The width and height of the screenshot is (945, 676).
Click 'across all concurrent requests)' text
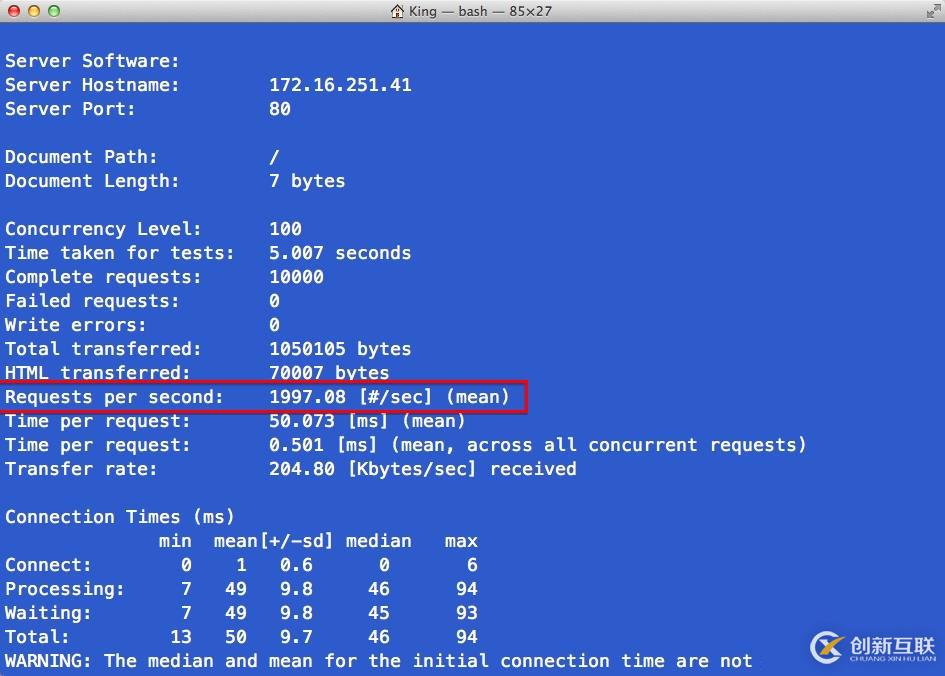(636, 445)
